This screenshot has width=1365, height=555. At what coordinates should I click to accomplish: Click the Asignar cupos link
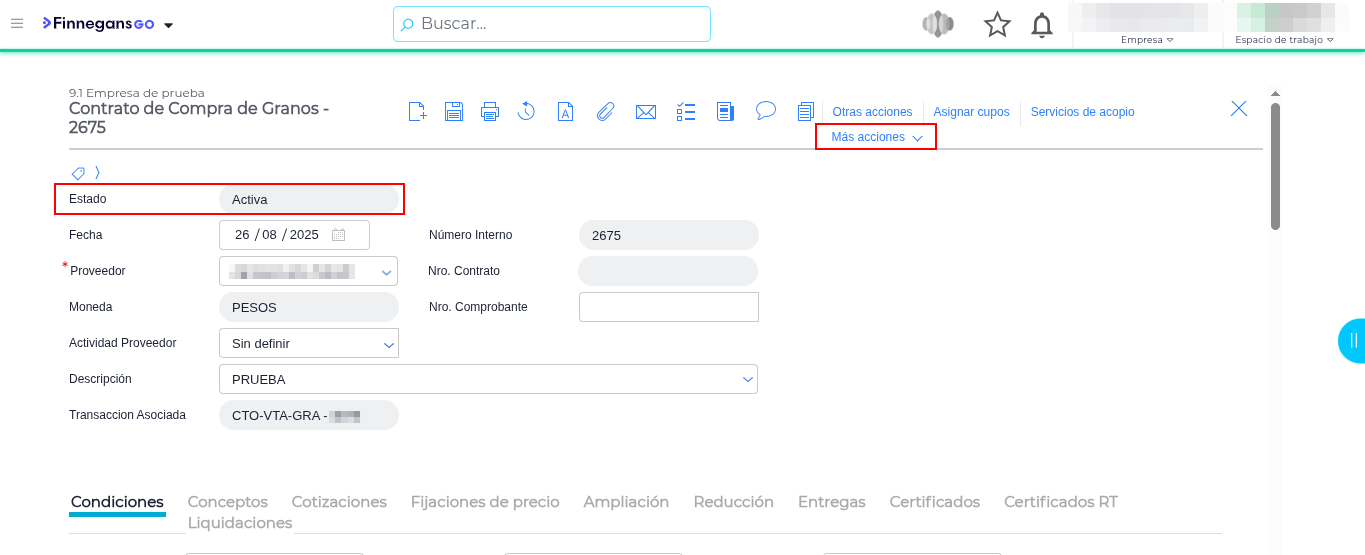pos(971,112)
